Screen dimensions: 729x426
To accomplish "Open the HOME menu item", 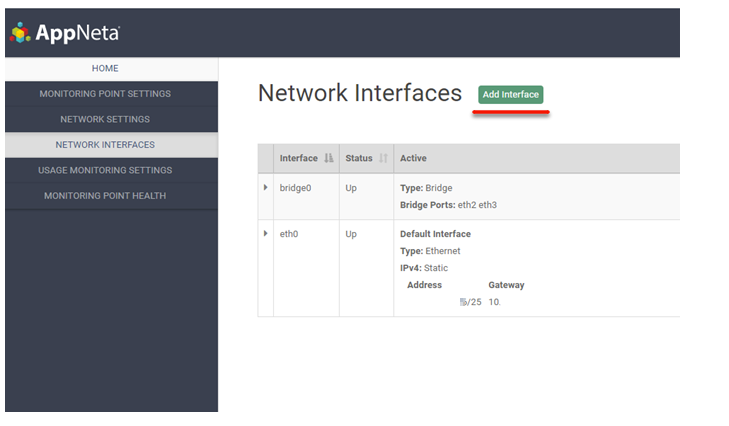I will tap(105, 68).
